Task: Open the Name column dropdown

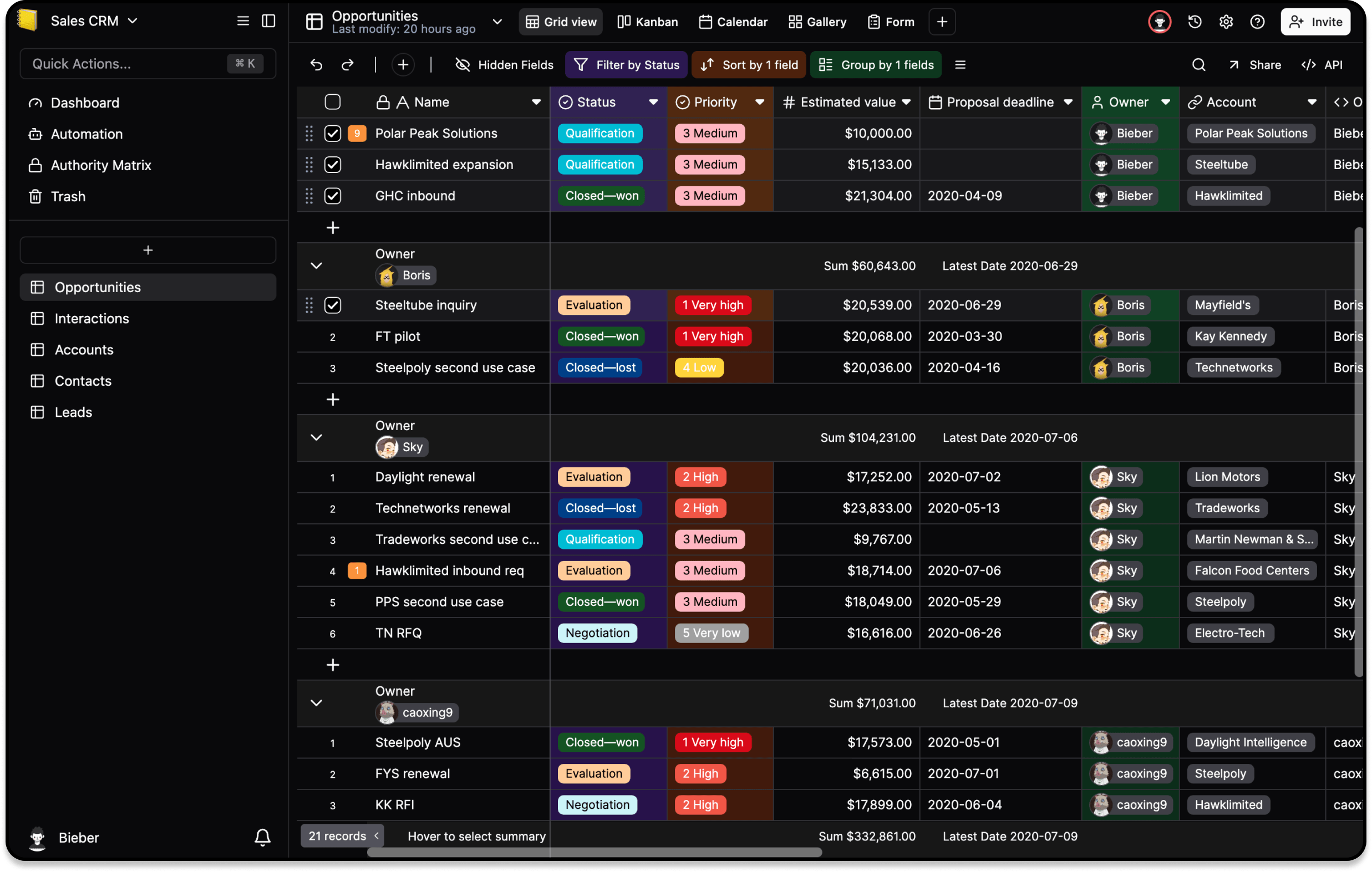Action: tap(536, 102)
